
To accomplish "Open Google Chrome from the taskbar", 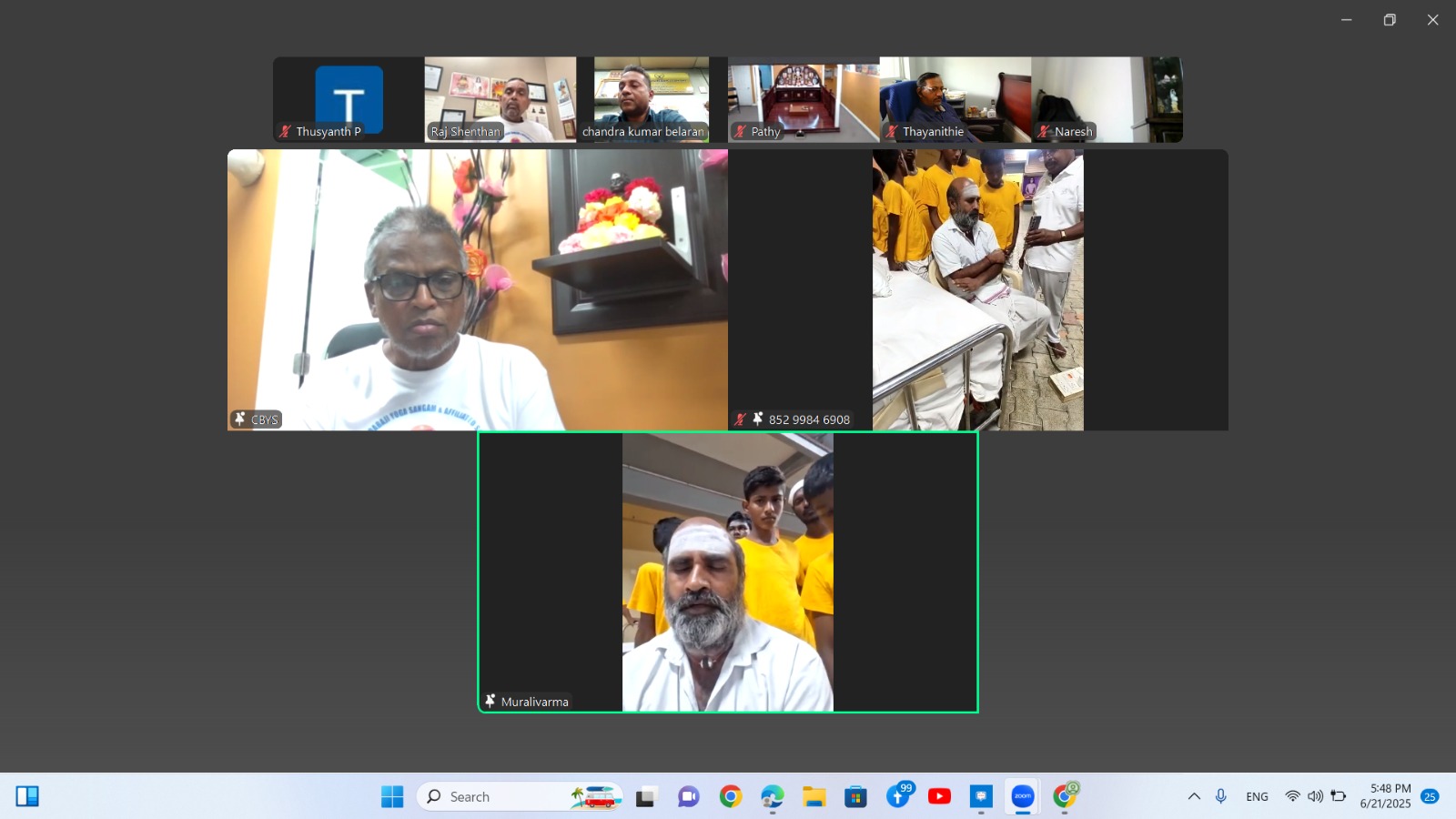I will (730, 796).
